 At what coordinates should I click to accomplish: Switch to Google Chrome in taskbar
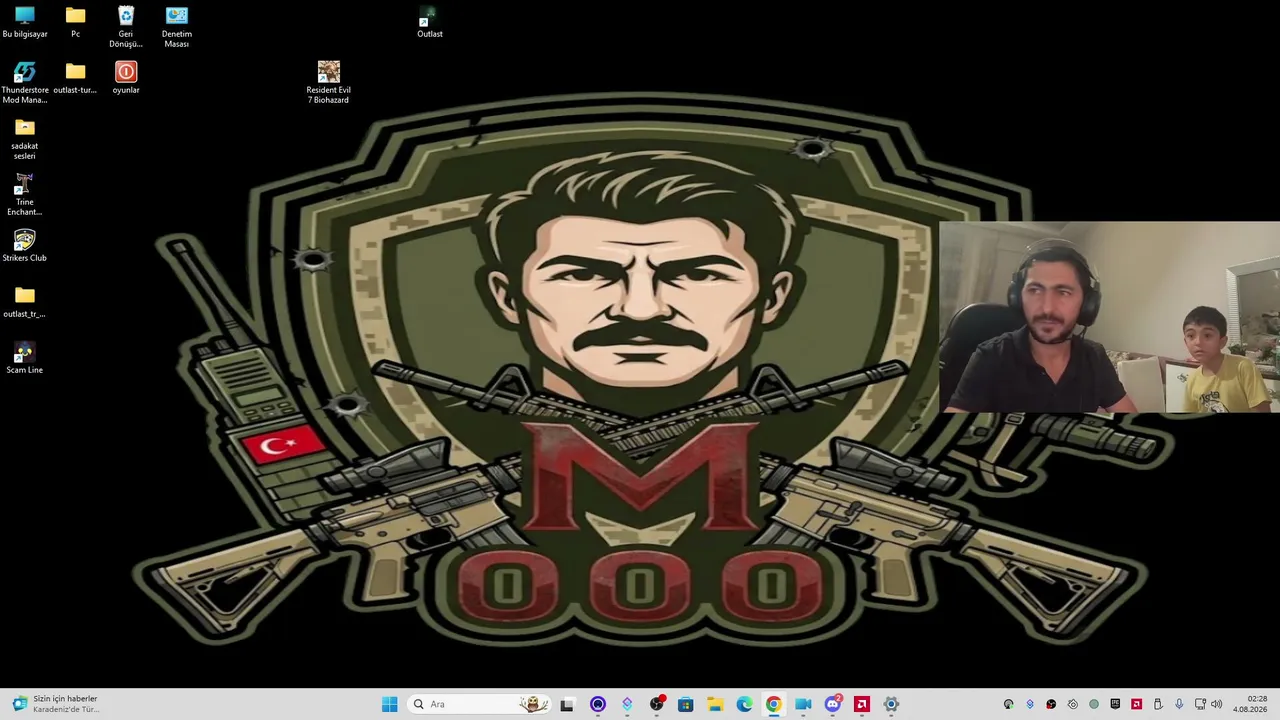[773, 704]
